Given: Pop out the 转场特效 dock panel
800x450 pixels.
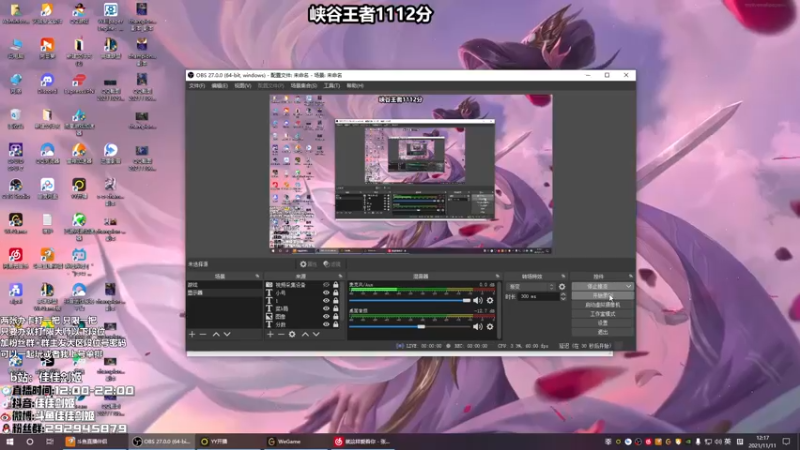Looking at the screenshot, I should tap(563, 276).
